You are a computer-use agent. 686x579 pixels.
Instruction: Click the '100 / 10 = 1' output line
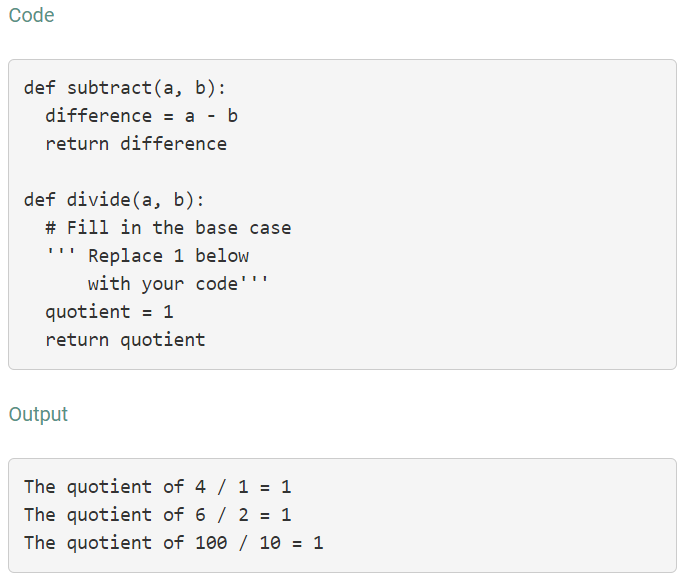click(173, 543)
